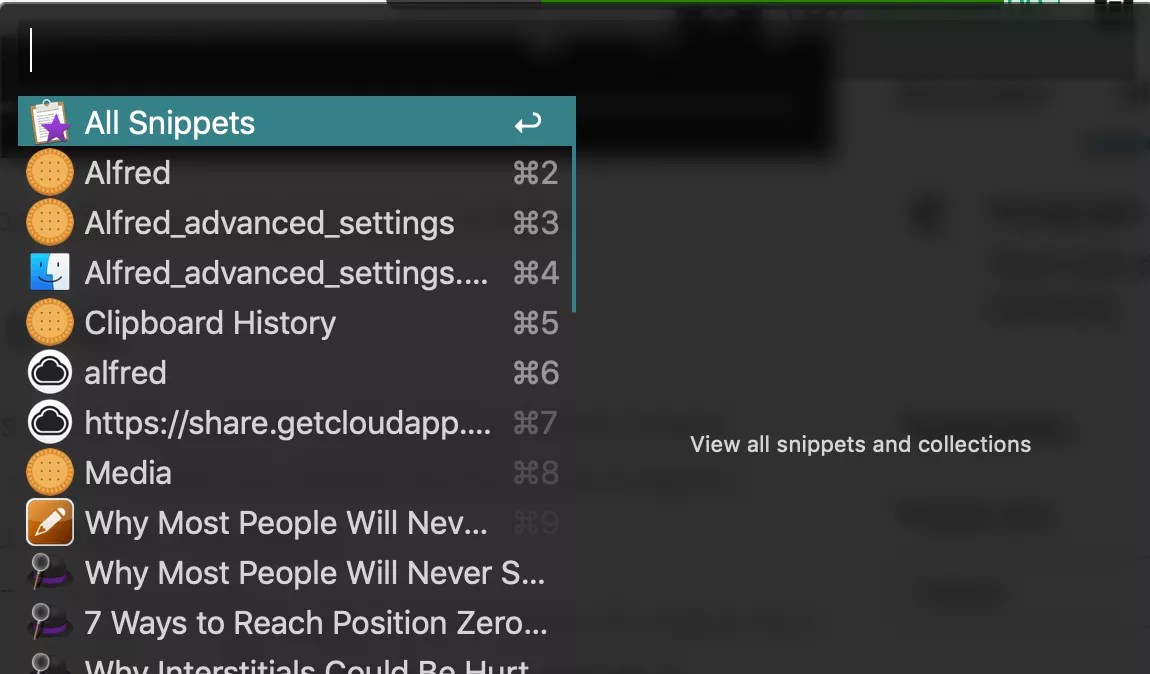Click the Alfred search input field
This screenshot has width=1150, height=674.
pos(425,50)
